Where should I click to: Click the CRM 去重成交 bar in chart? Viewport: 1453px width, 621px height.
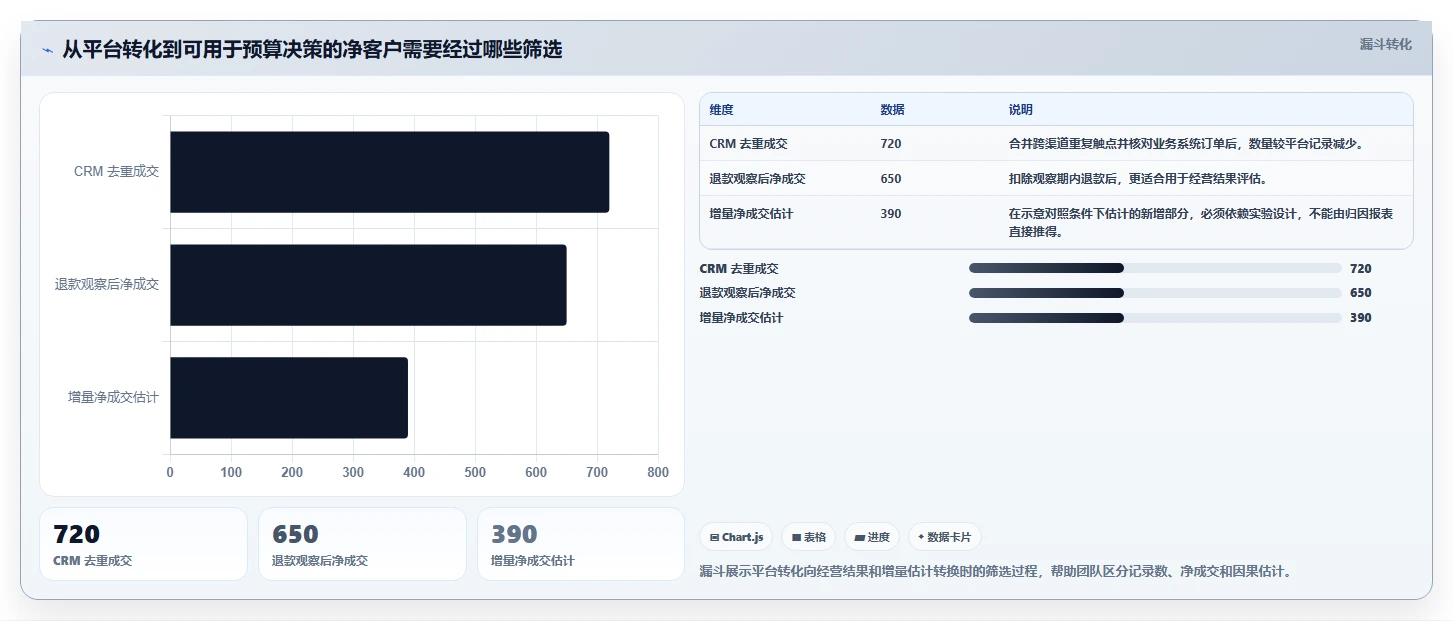tap(389, 172)
